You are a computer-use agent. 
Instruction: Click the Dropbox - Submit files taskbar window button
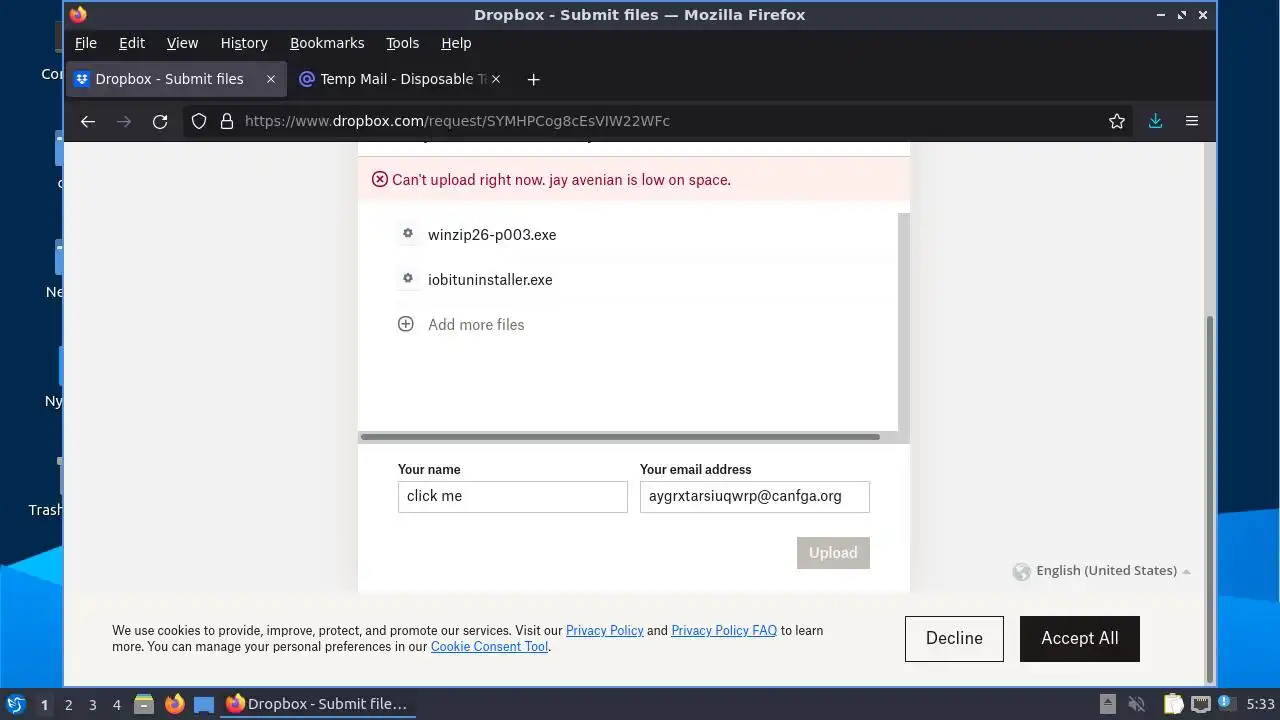pos(318,704)
